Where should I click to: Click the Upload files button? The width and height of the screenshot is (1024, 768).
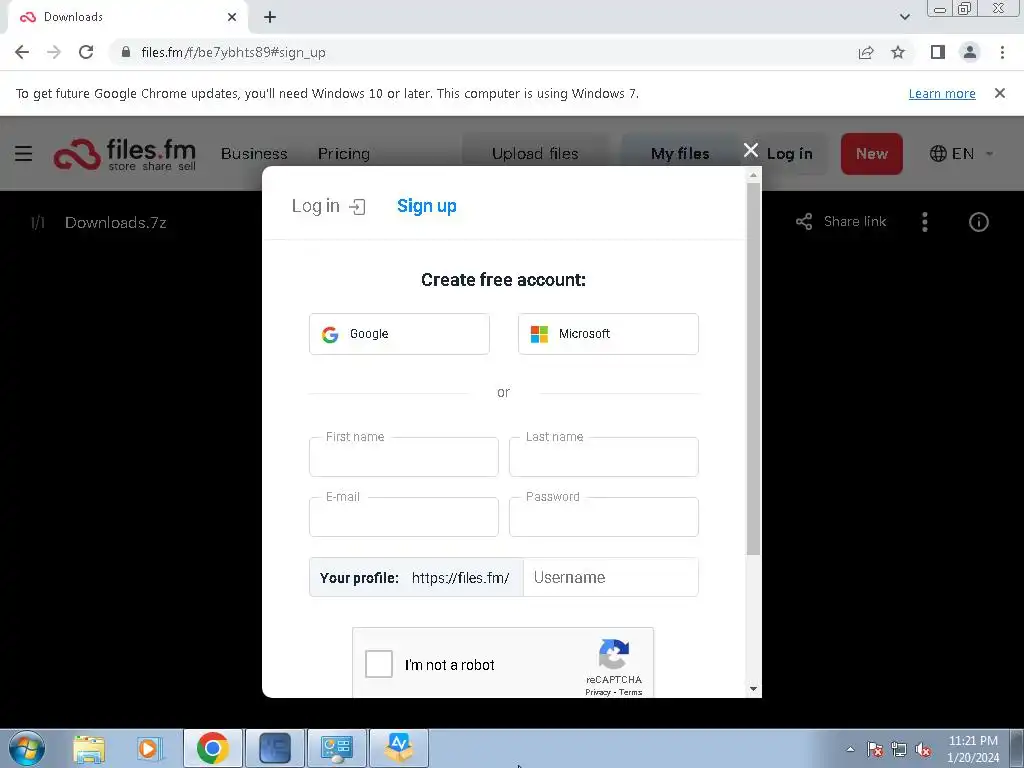click(x=535, y=154)
